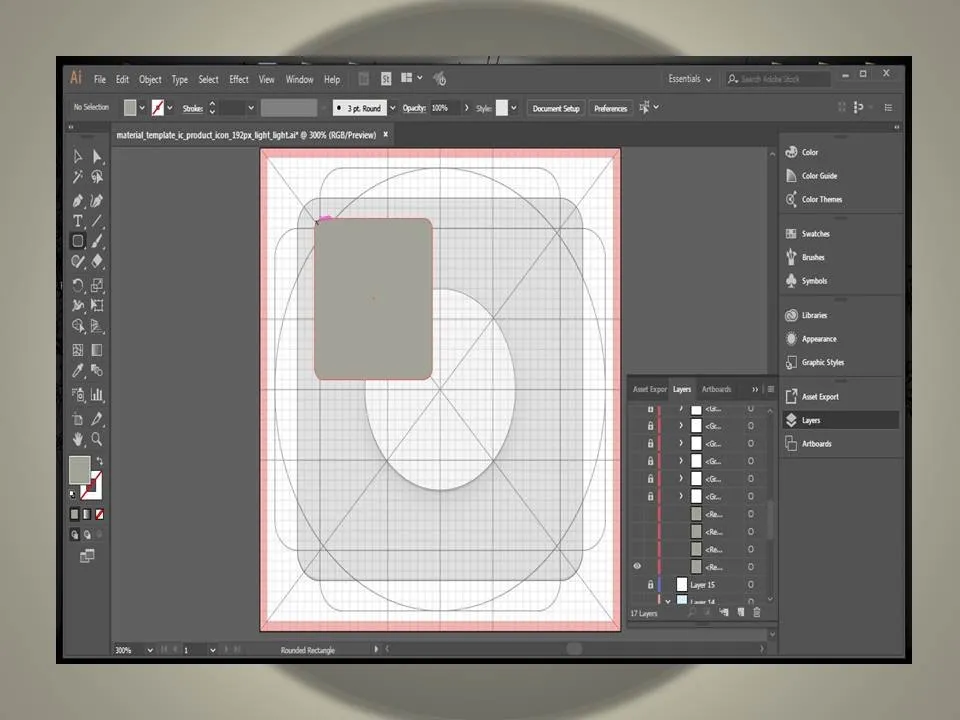Select the Artboard tool
This screenshot has width=960, height=720.
[78, 419]
